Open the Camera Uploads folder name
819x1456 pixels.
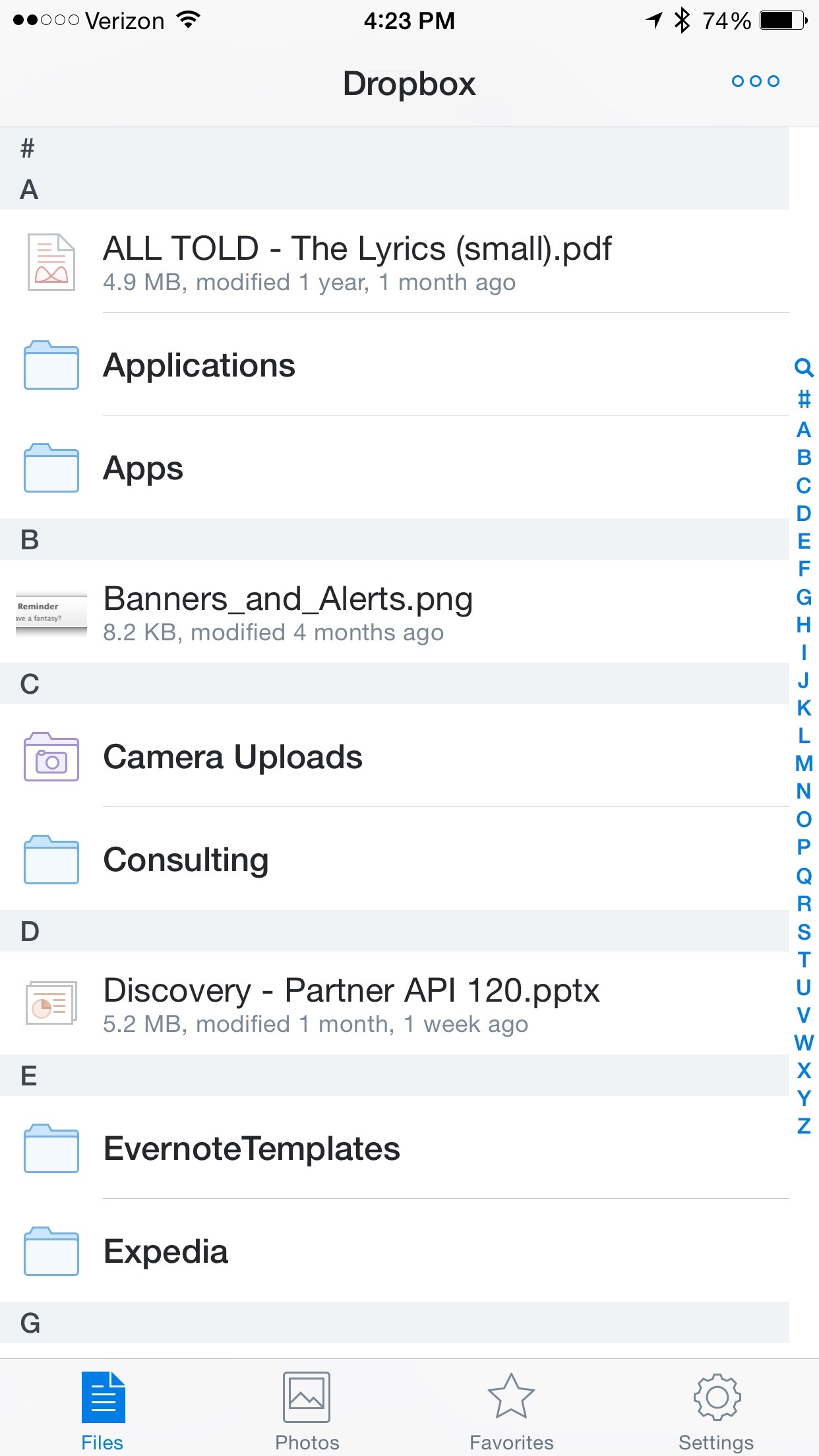click(233, 757)
